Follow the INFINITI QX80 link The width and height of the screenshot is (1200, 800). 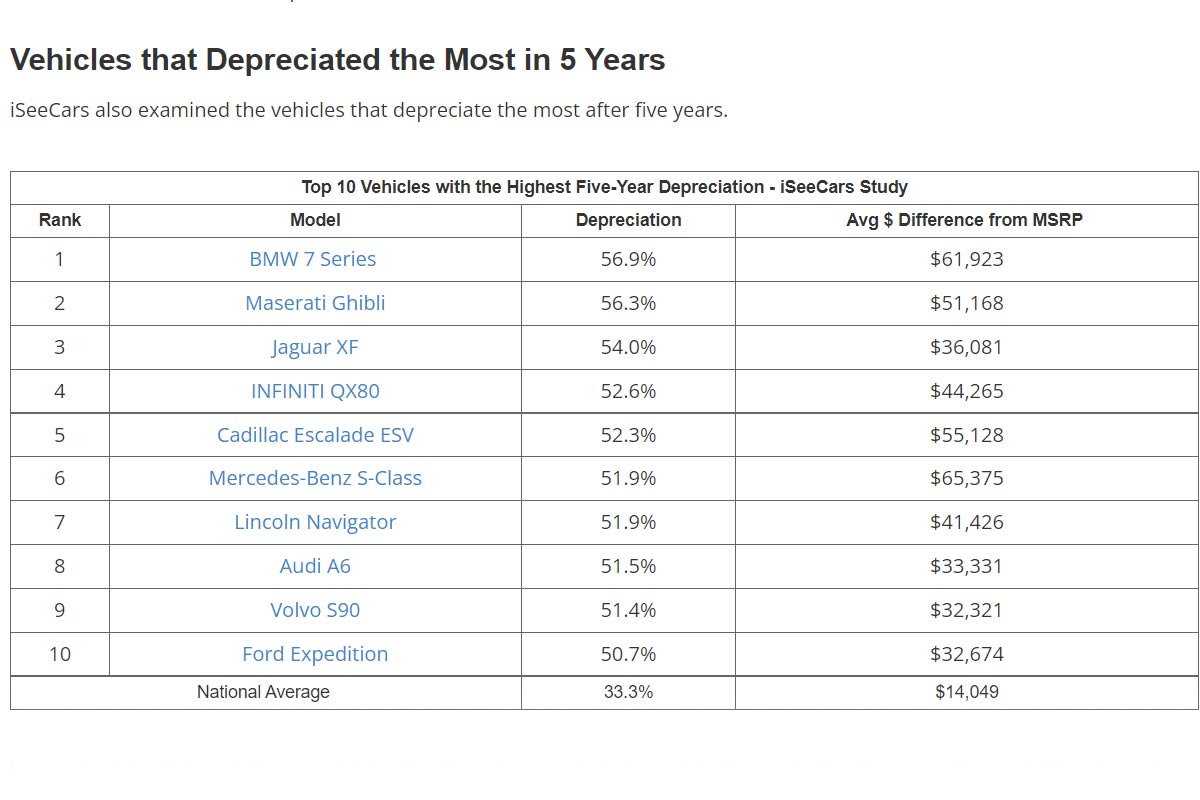(x=315, y=391)
